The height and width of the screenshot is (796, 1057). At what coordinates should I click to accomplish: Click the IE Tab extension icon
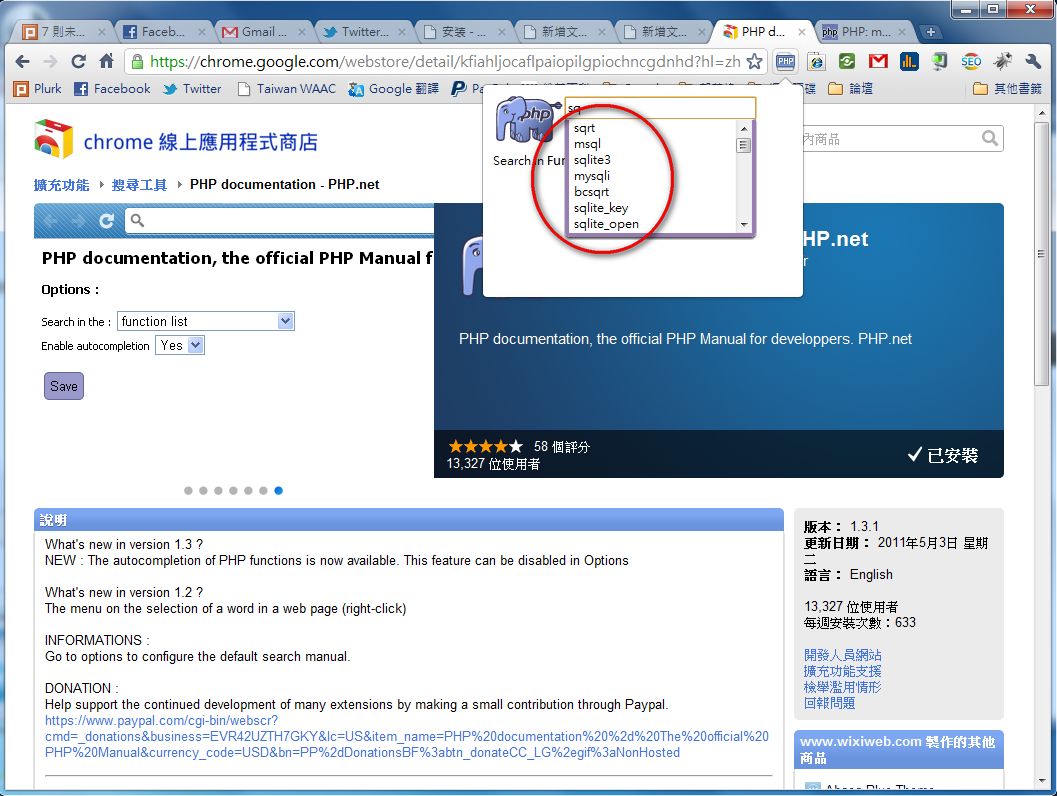coord(816,62)
